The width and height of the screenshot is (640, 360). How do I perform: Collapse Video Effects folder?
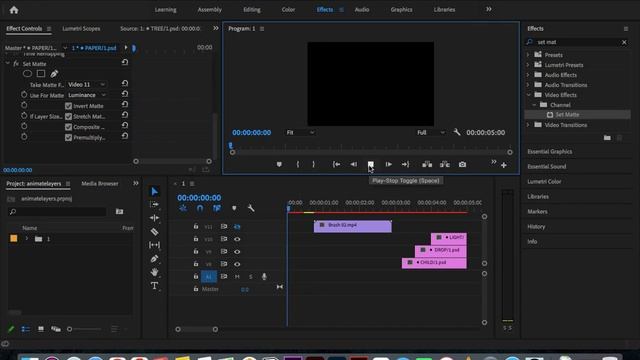pyautogui.click(x=529, y=95)
